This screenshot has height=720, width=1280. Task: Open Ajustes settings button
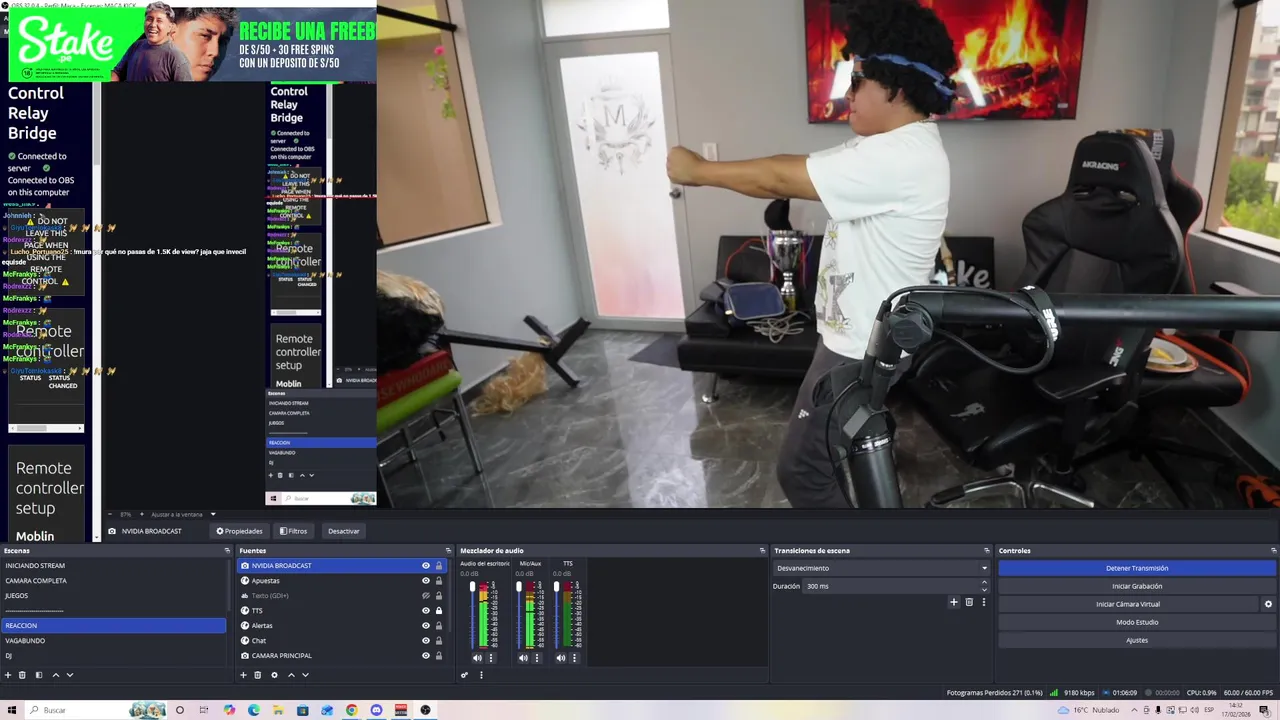pos(1137,640)
